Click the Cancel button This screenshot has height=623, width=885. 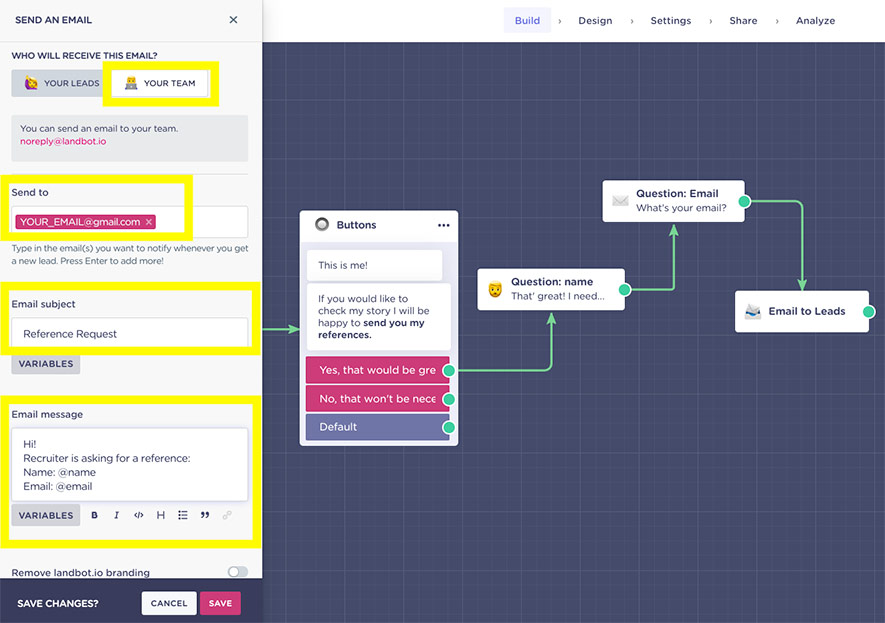(169, 603)
